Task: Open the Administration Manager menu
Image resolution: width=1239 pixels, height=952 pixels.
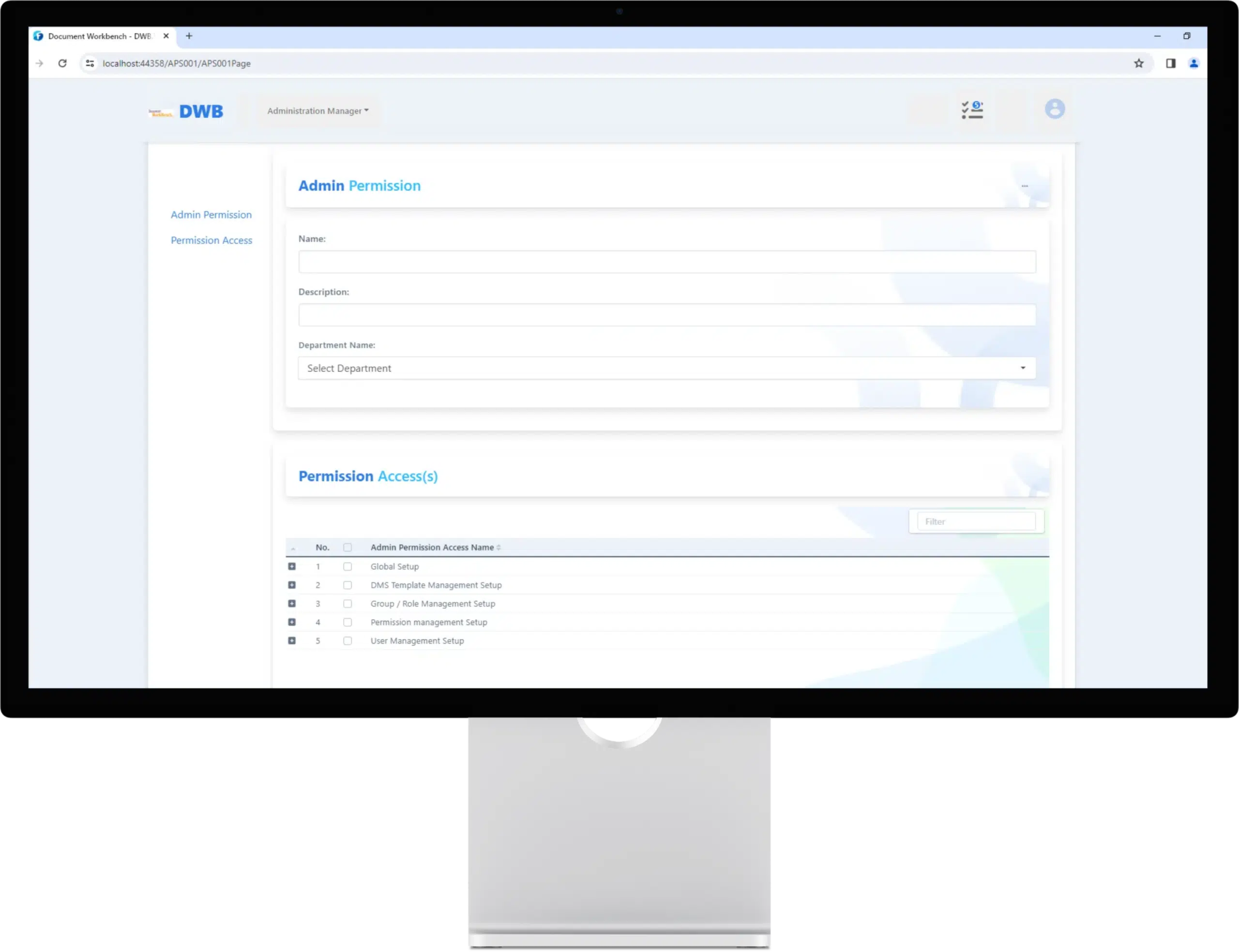Action: [318, 111]
